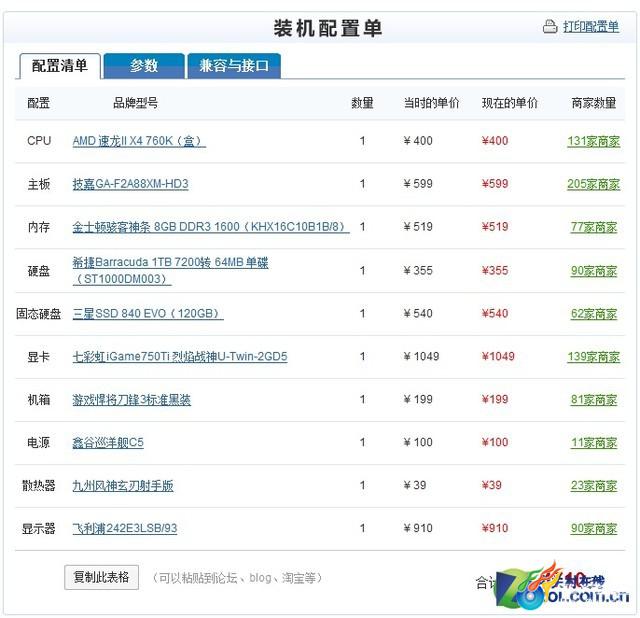Screen dimensions: 640x618
Task: Click the 77家商家 merchants link
Action: click(x=594, y=227)
